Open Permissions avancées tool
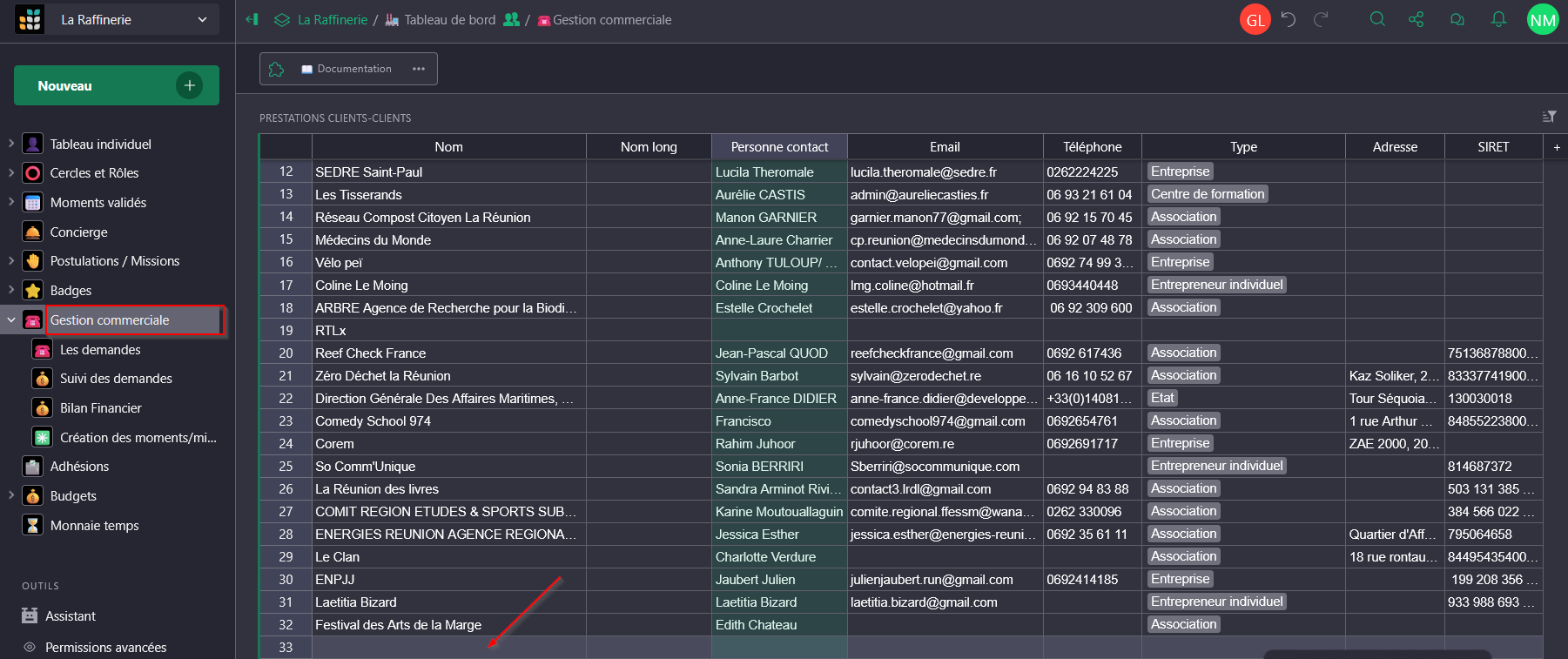This screenshot has height=659, width=1568. [105, 647]
